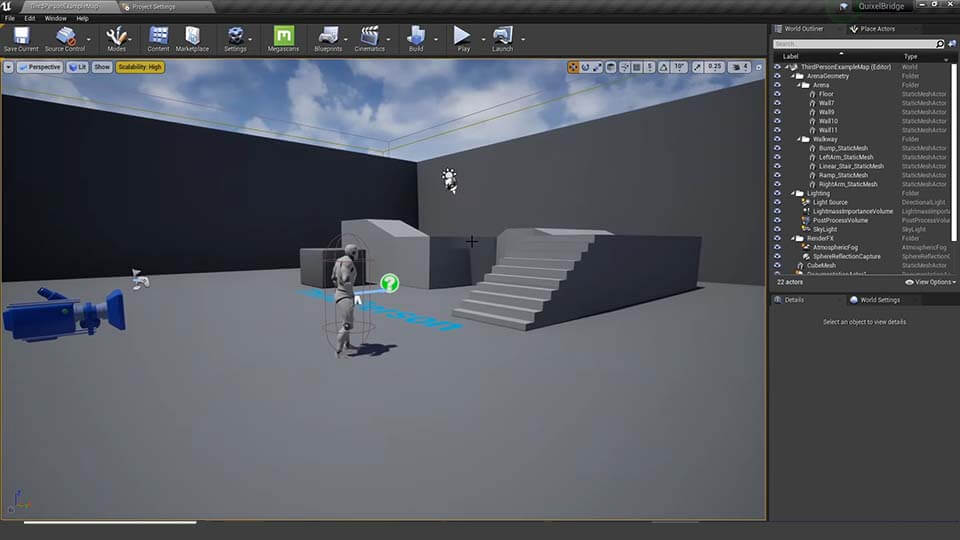Open the Window menu
960x540 pixels.
(x=55, y=18)
